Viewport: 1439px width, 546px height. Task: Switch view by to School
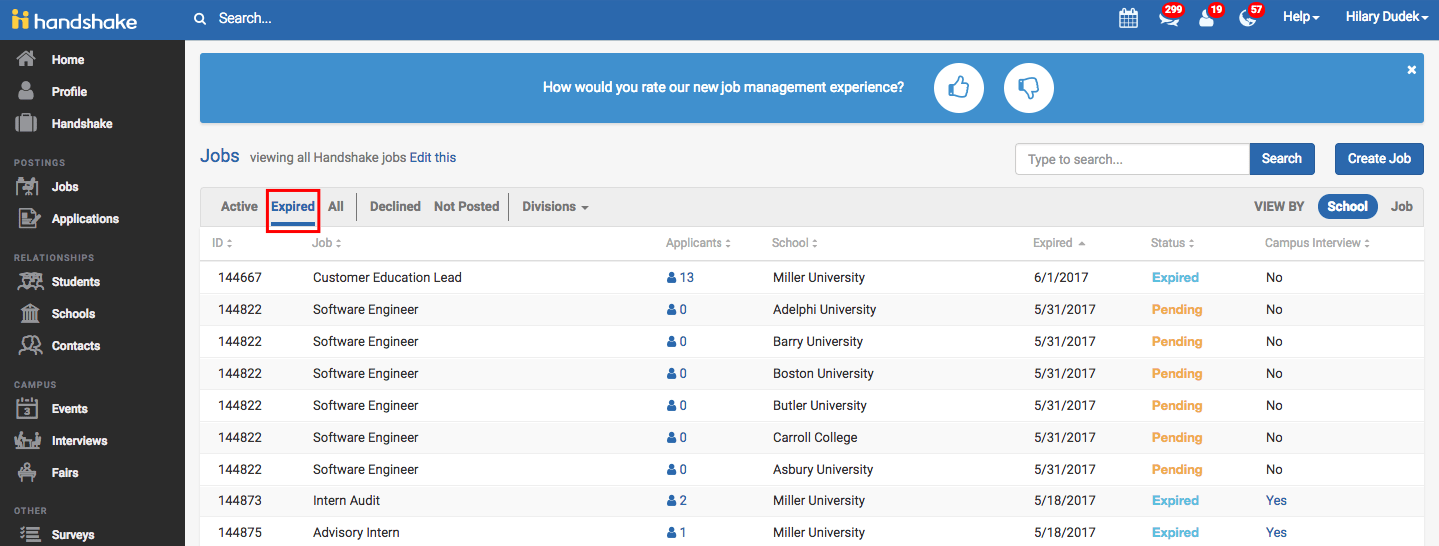[x=1347, y=207]
